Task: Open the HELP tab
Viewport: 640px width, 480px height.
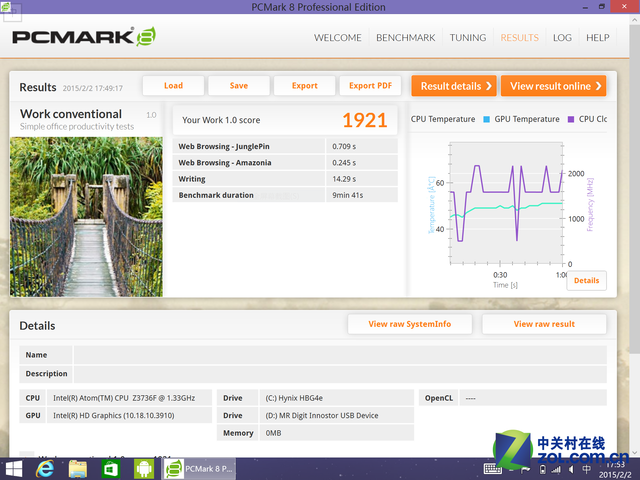Action: (598, 38)
